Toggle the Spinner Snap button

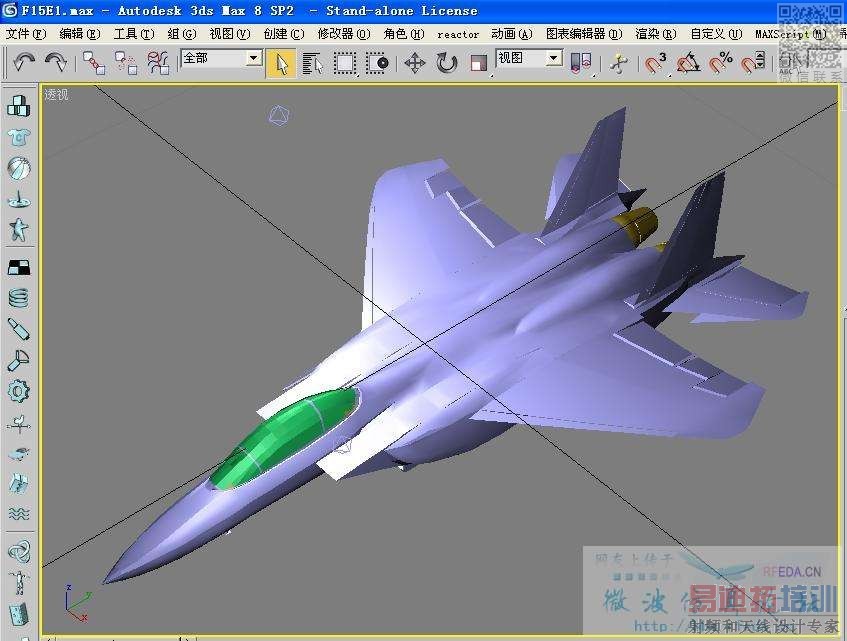(752, 63)
